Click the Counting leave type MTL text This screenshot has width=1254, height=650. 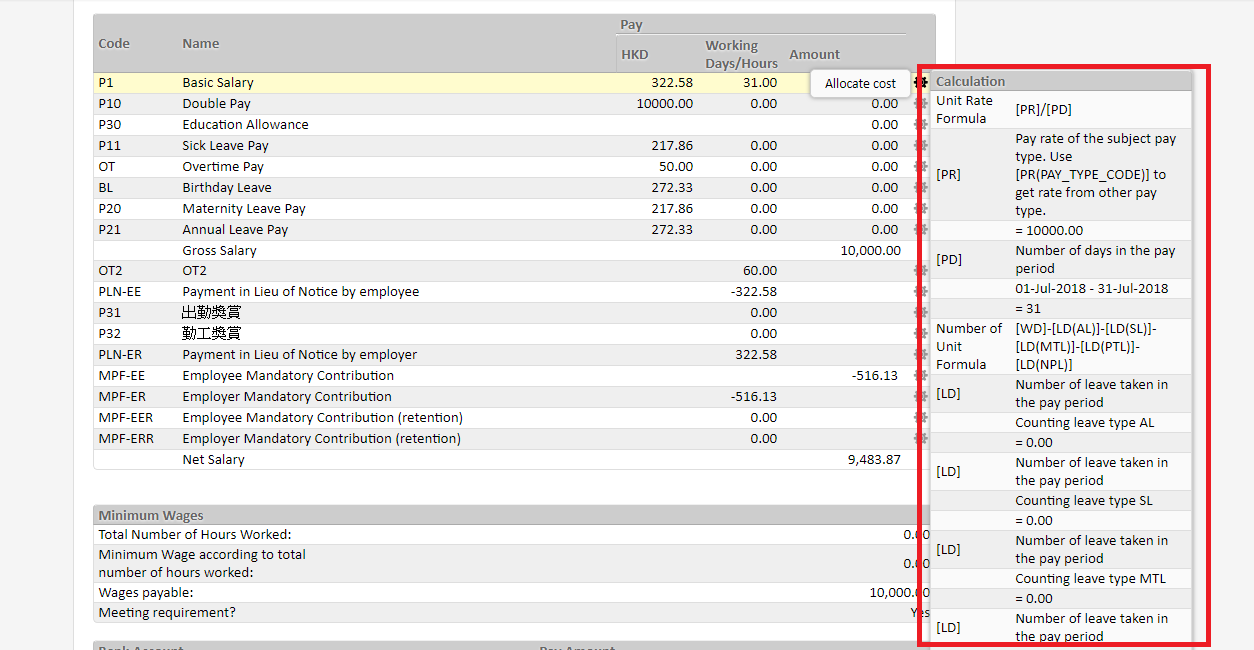click(1090, 579)
